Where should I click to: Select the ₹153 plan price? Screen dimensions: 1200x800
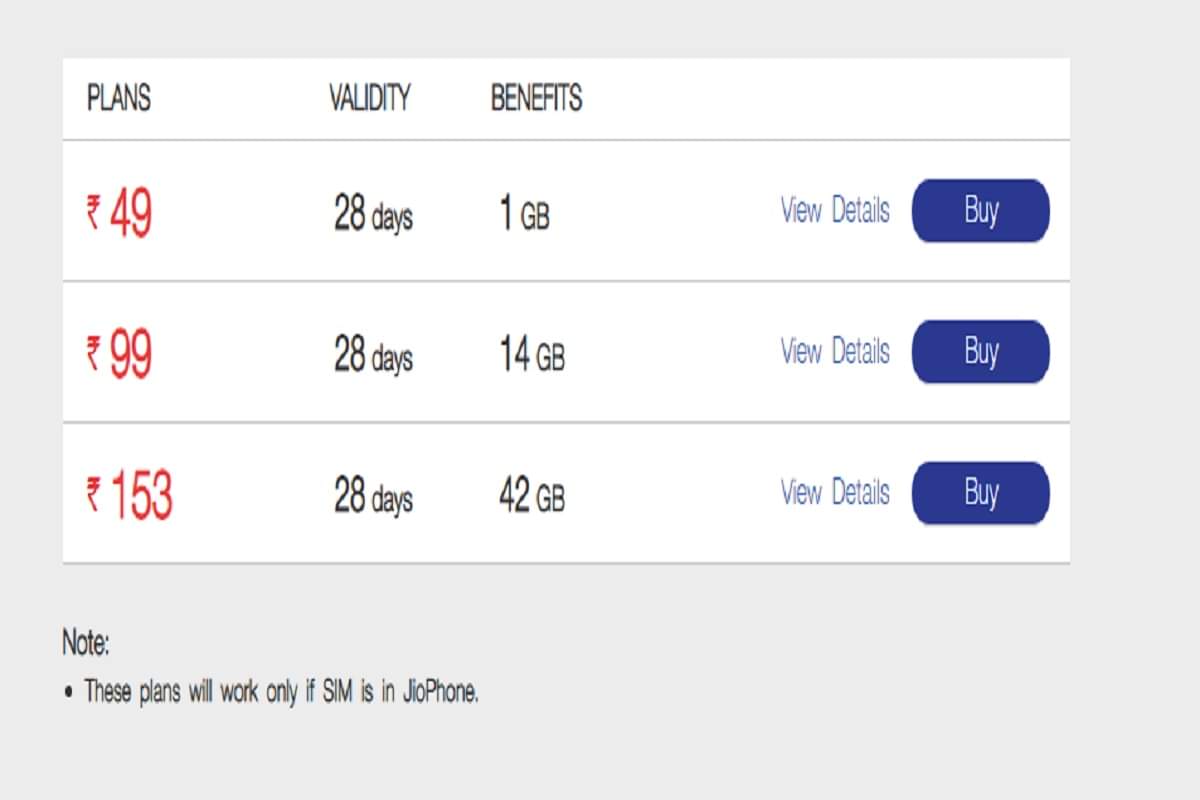129,497
